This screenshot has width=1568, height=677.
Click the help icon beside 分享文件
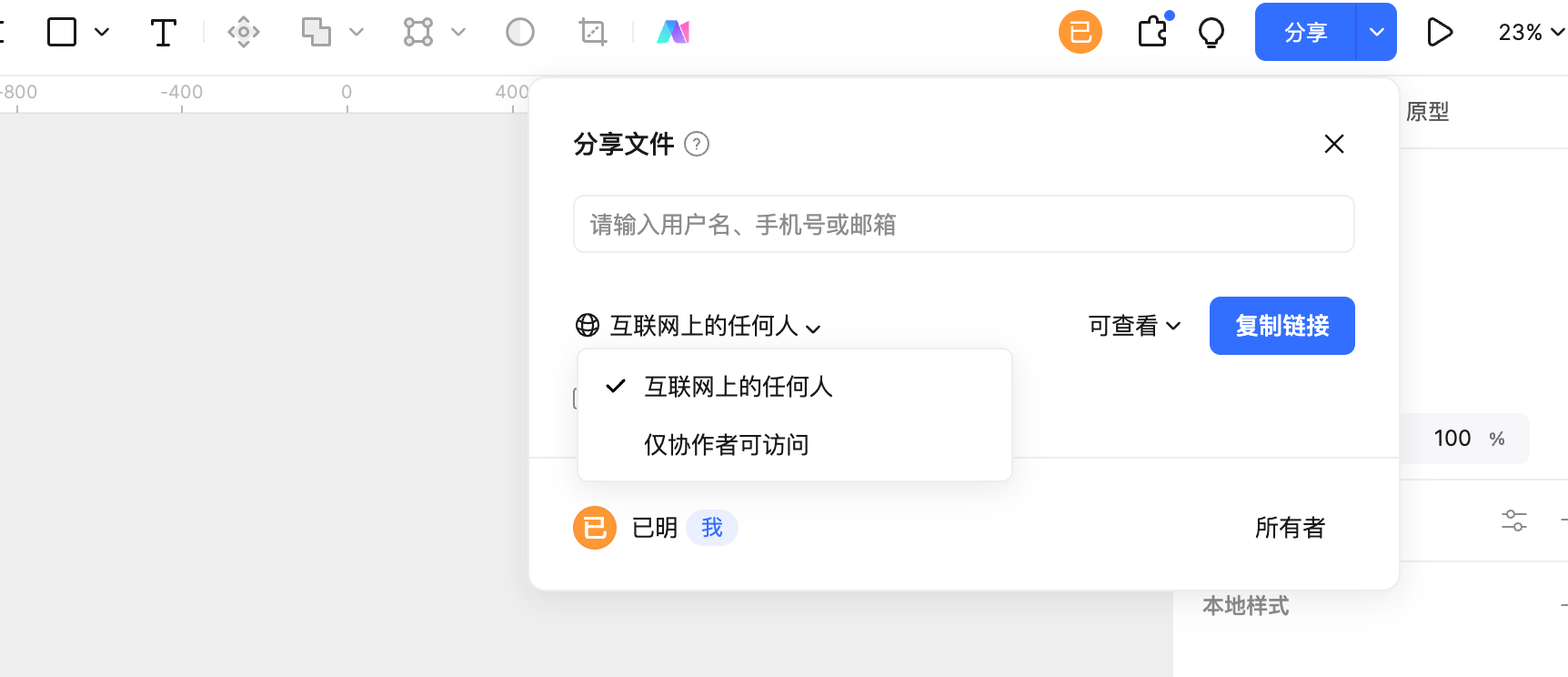697,144
